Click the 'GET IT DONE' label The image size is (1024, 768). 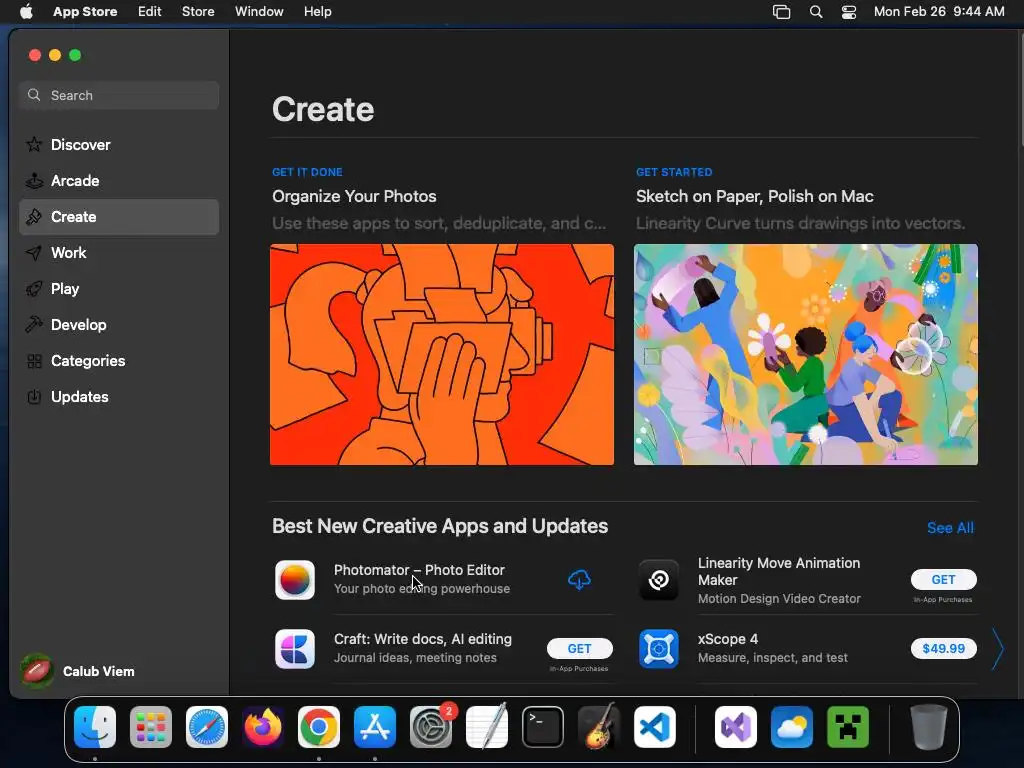click(x=307, y=172)
